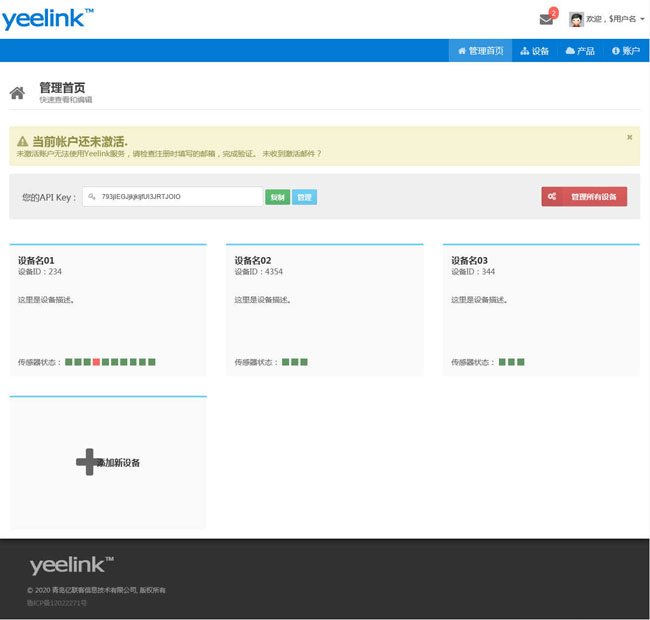Screen dimensions: 650x620
Task: Open the 设备名02 device card title
Action: 253,260
